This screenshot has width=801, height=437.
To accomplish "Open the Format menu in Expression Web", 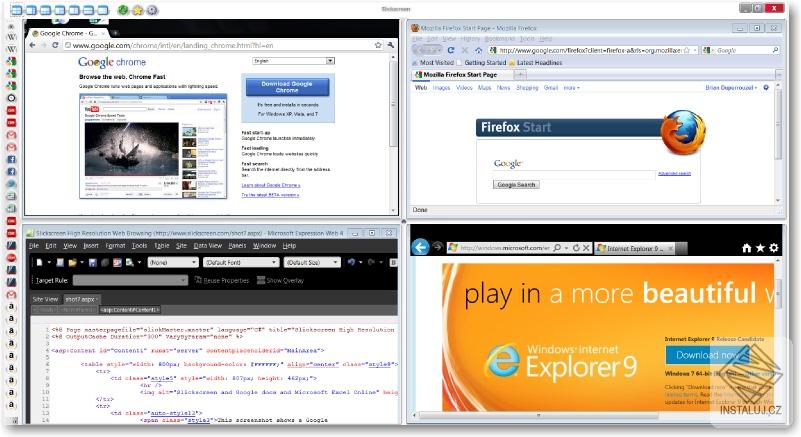I will (x=115, y=246).
